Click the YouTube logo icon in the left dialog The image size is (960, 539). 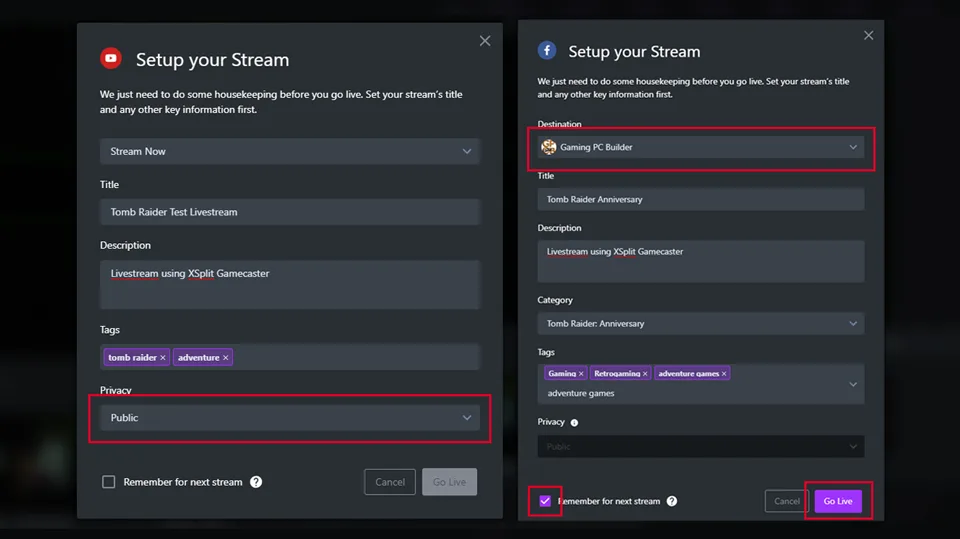pyautogui.click(x=111, y=58)
